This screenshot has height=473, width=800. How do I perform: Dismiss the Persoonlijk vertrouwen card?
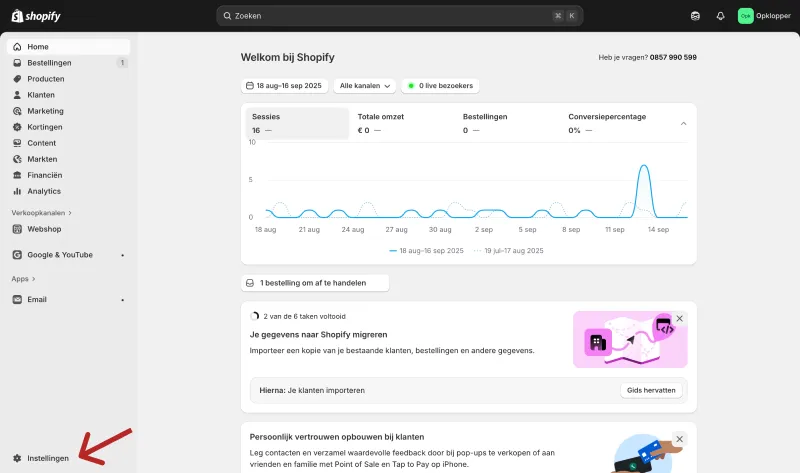coord(680,439)
